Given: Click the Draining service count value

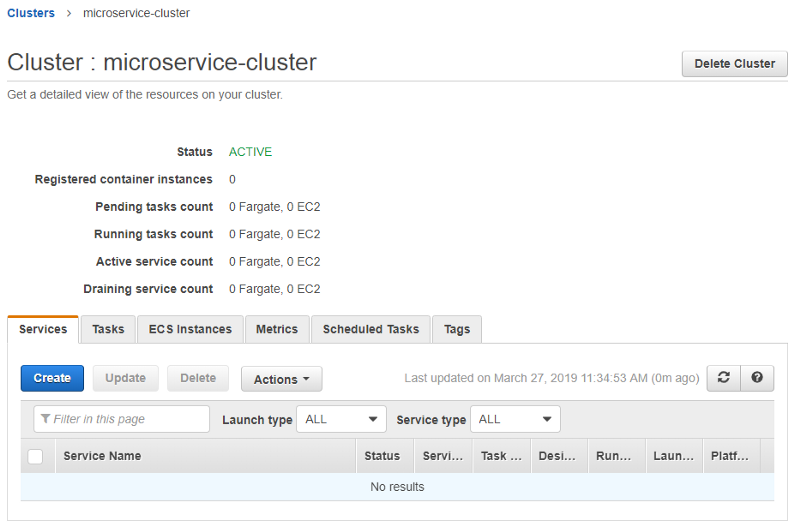Looking at the screenshot, I should point(274,289).
